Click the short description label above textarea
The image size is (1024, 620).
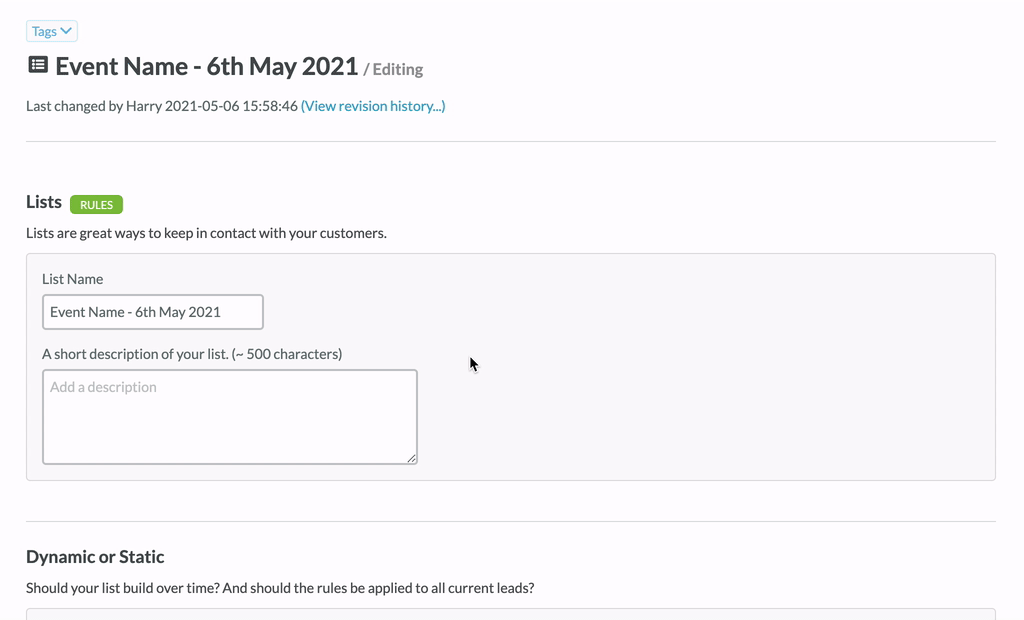tap(192, 354)
